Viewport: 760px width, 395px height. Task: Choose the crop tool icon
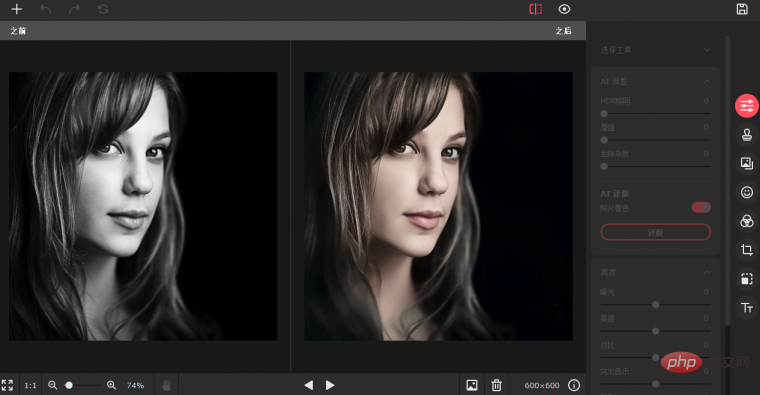[x=746, y=250]
